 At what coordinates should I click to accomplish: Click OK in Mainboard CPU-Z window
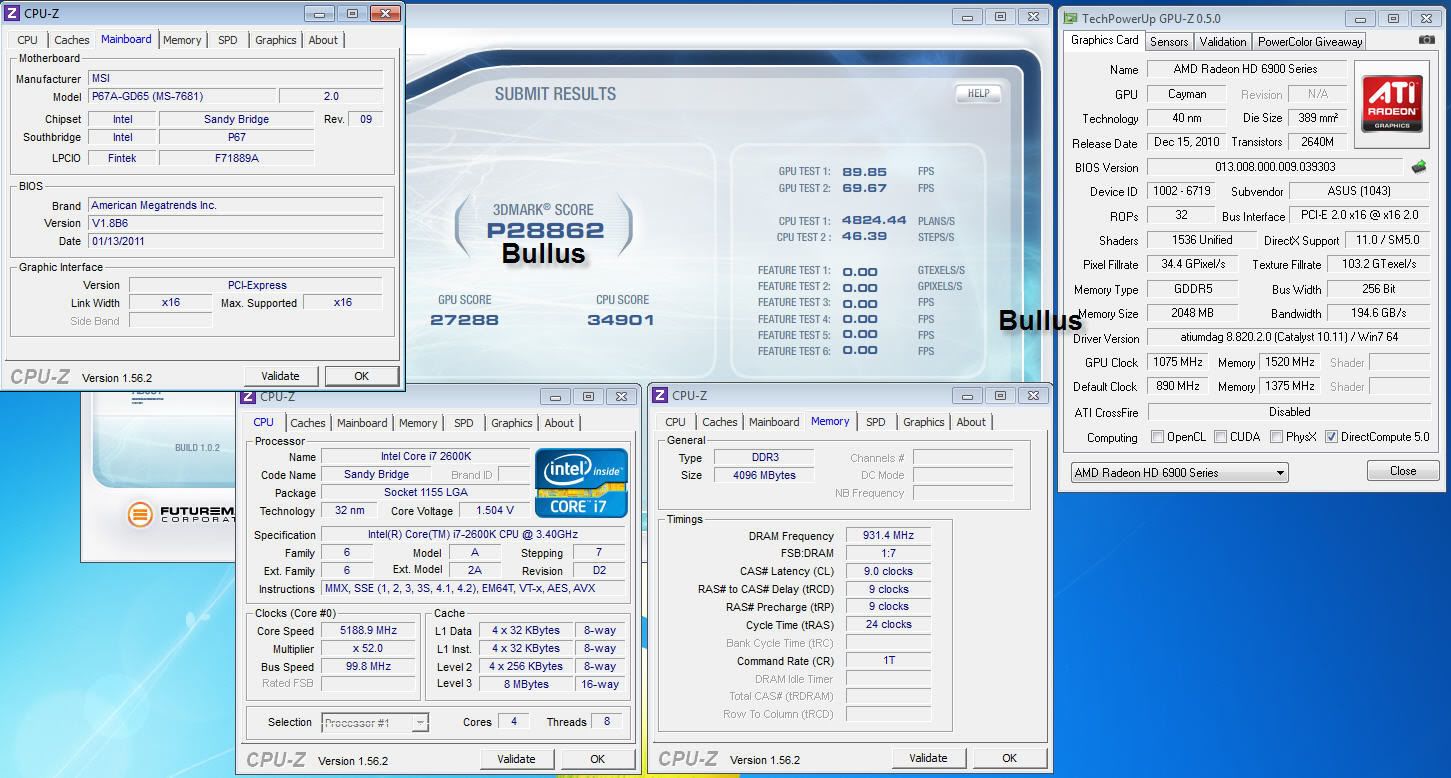click(x=361, y=376)
